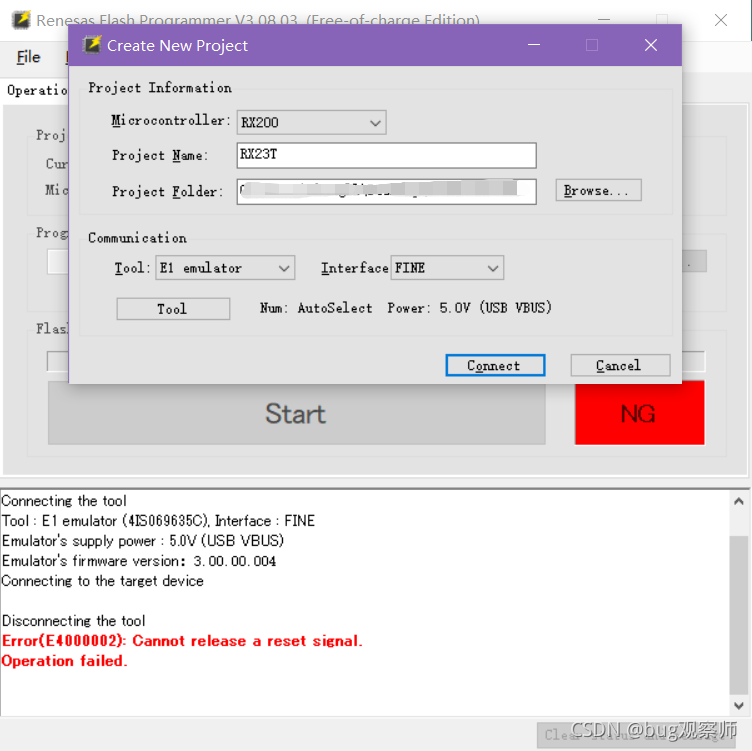The height and width of the screenshot is (751, 752).
Task: Click the Project Folder path field
Action: point(386,191)
